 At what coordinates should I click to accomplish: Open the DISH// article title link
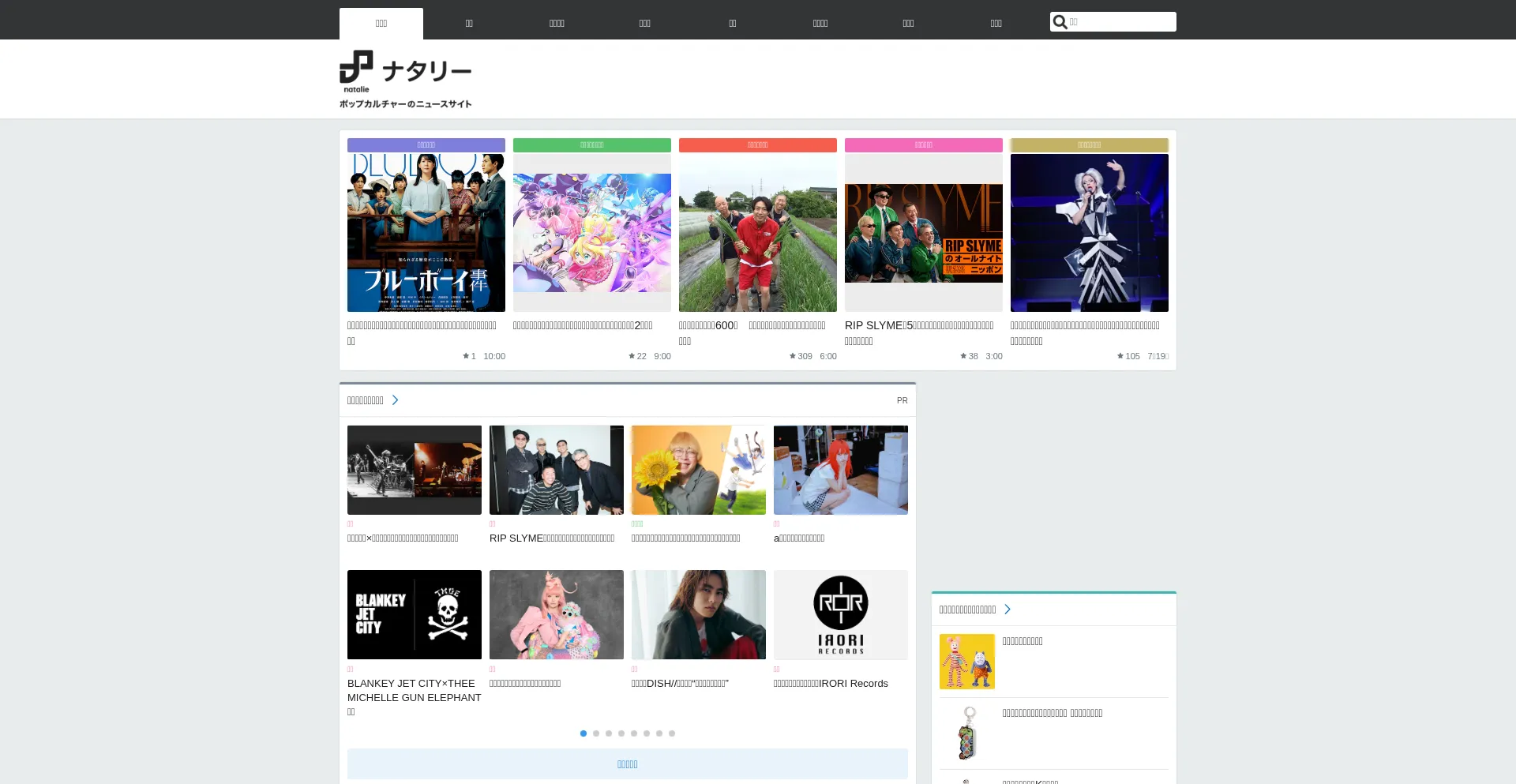pos(679,684)
